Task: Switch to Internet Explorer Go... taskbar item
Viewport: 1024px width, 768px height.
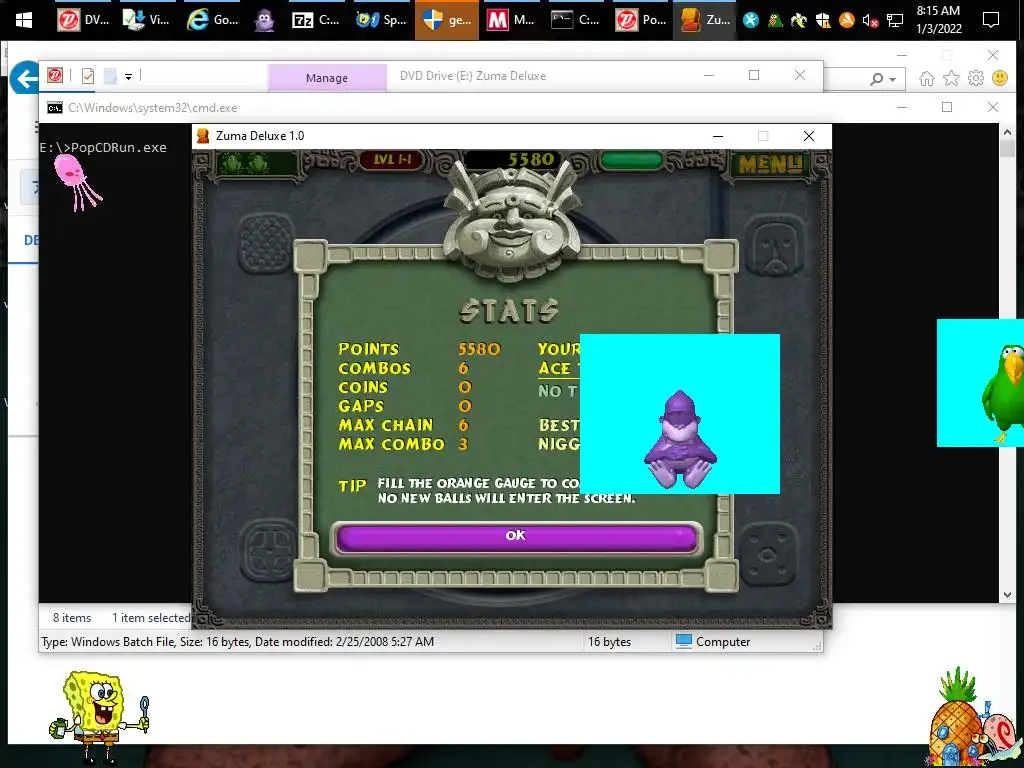Action: (212, 20)
